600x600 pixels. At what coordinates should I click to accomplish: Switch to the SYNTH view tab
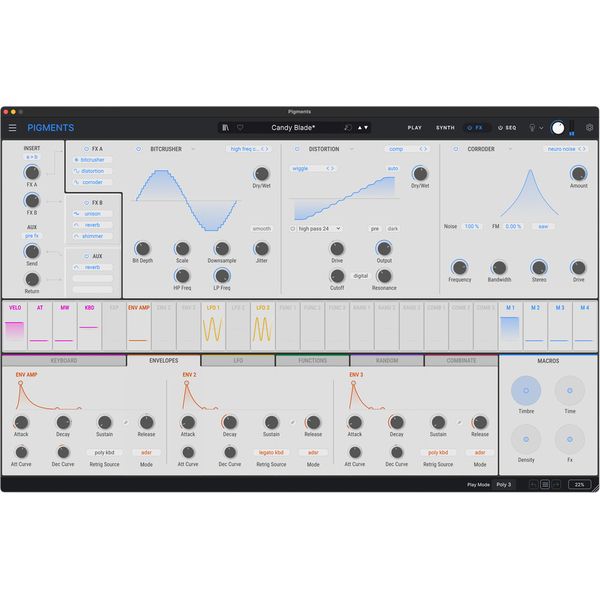coord(445,128)
